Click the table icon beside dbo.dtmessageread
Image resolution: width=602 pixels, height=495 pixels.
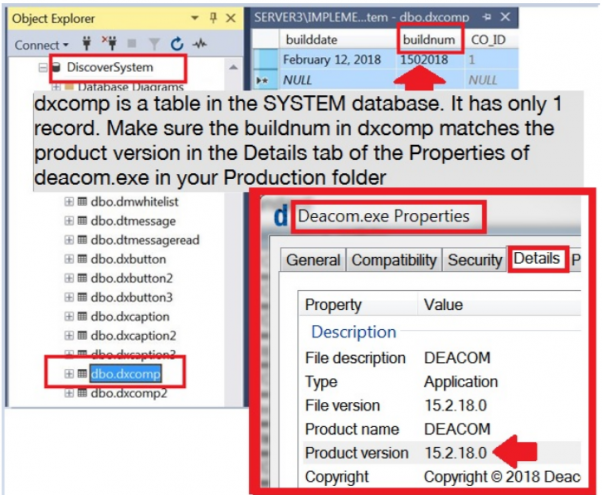(82, 240)
